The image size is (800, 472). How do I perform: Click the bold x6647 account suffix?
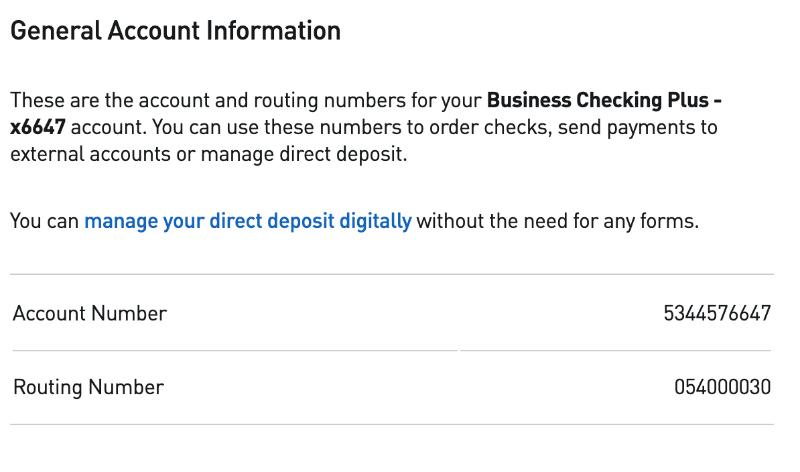tap(38, 128)
